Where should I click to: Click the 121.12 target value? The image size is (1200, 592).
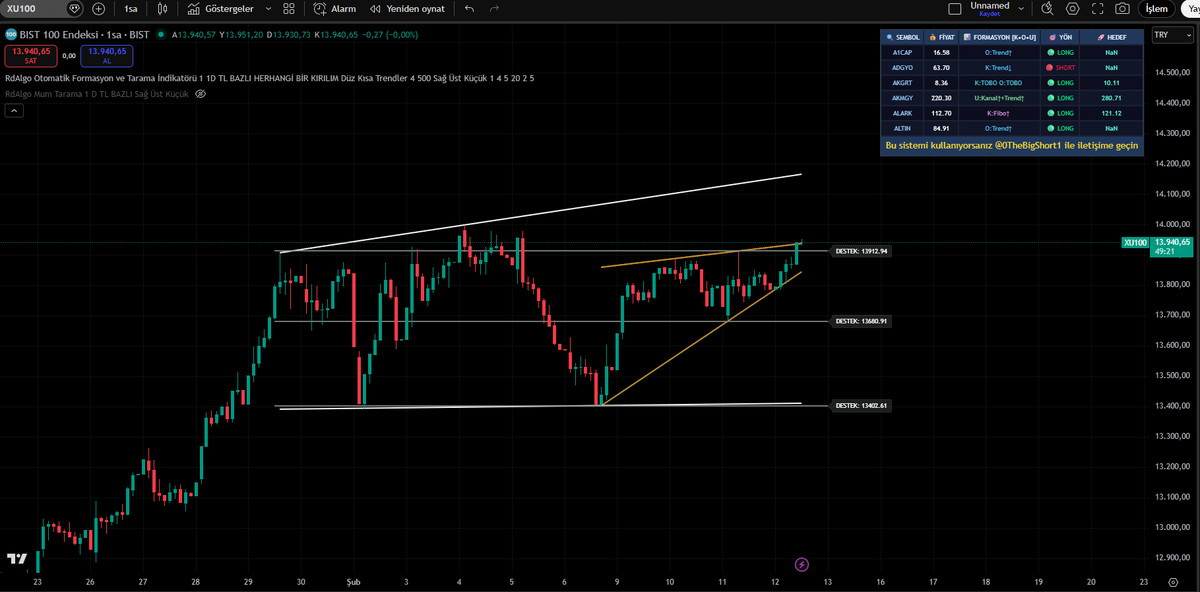1111,113
